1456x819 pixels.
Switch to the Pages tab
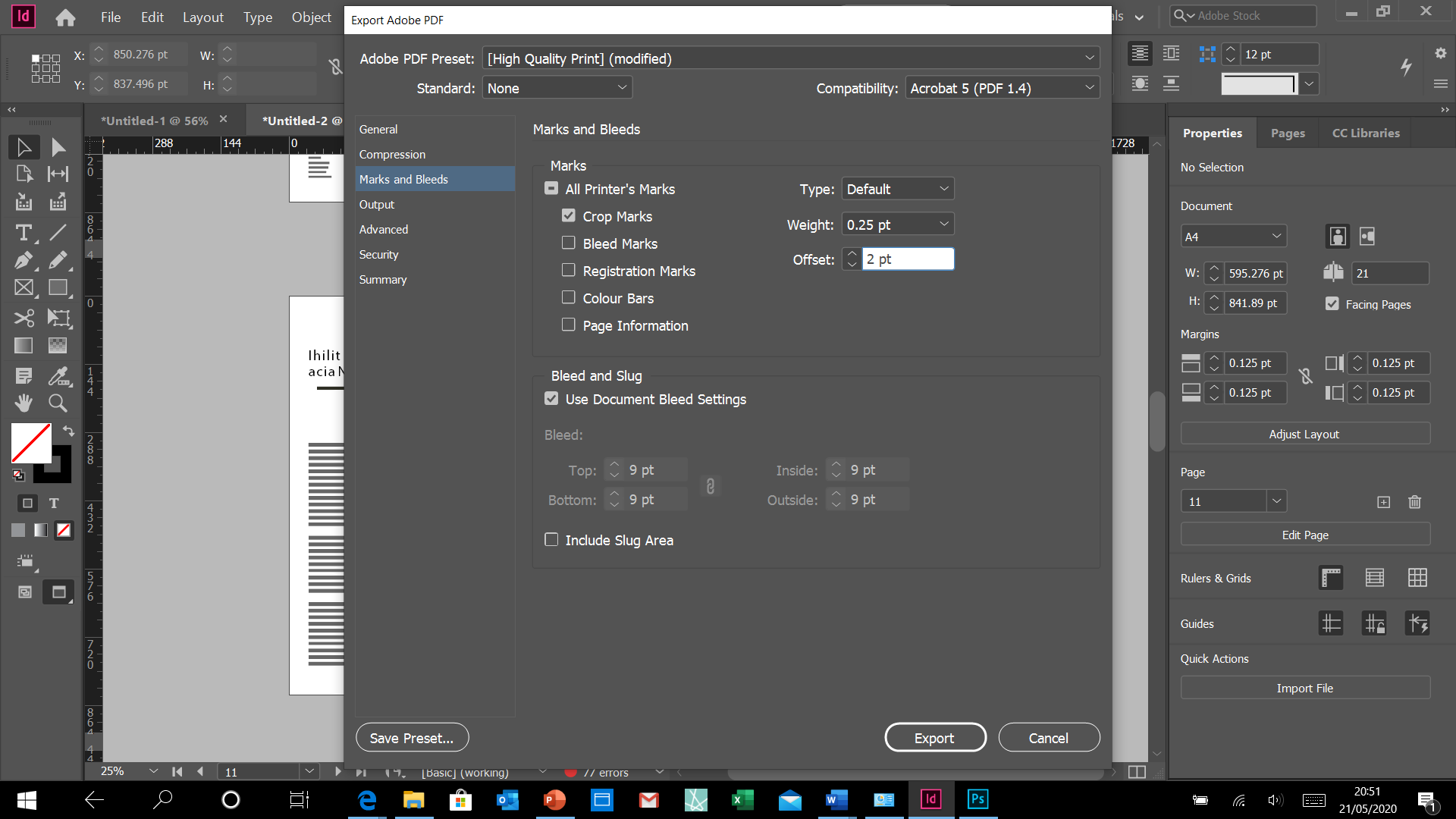[1287, 133]
